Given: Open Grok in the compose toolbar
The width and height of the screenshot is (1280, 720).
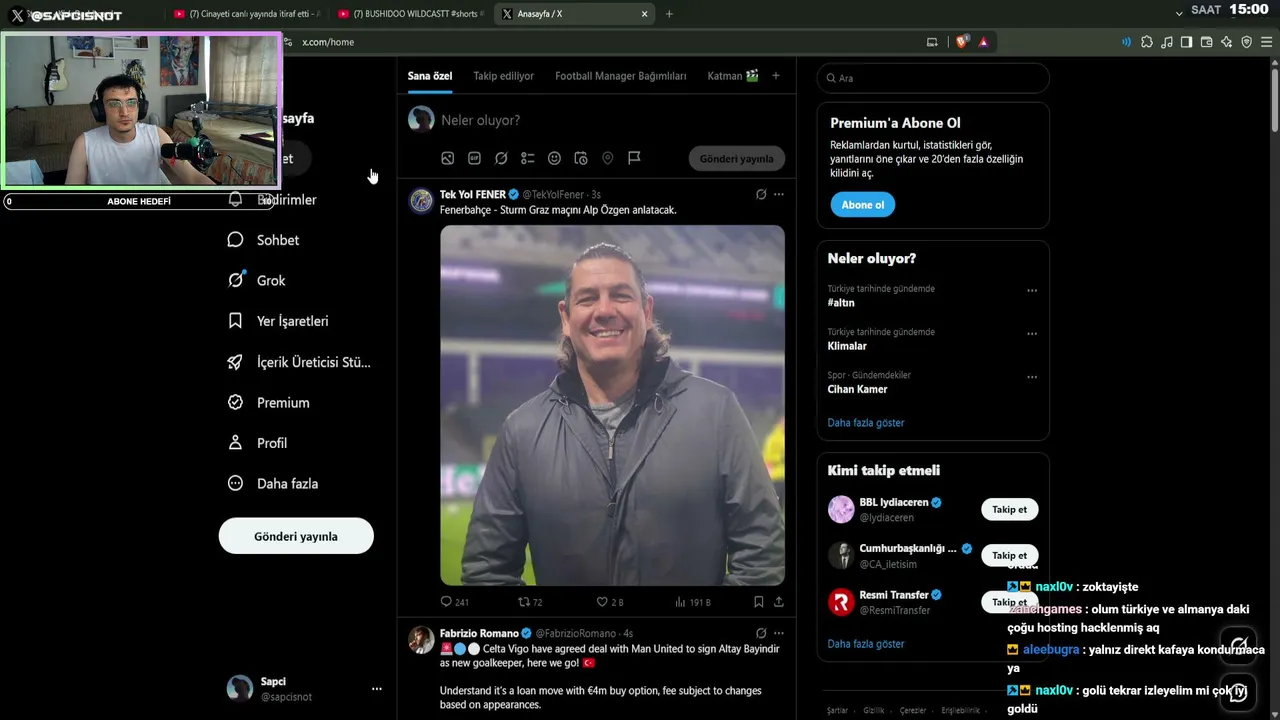Looking at the screenshot, I should coord(501,158).
